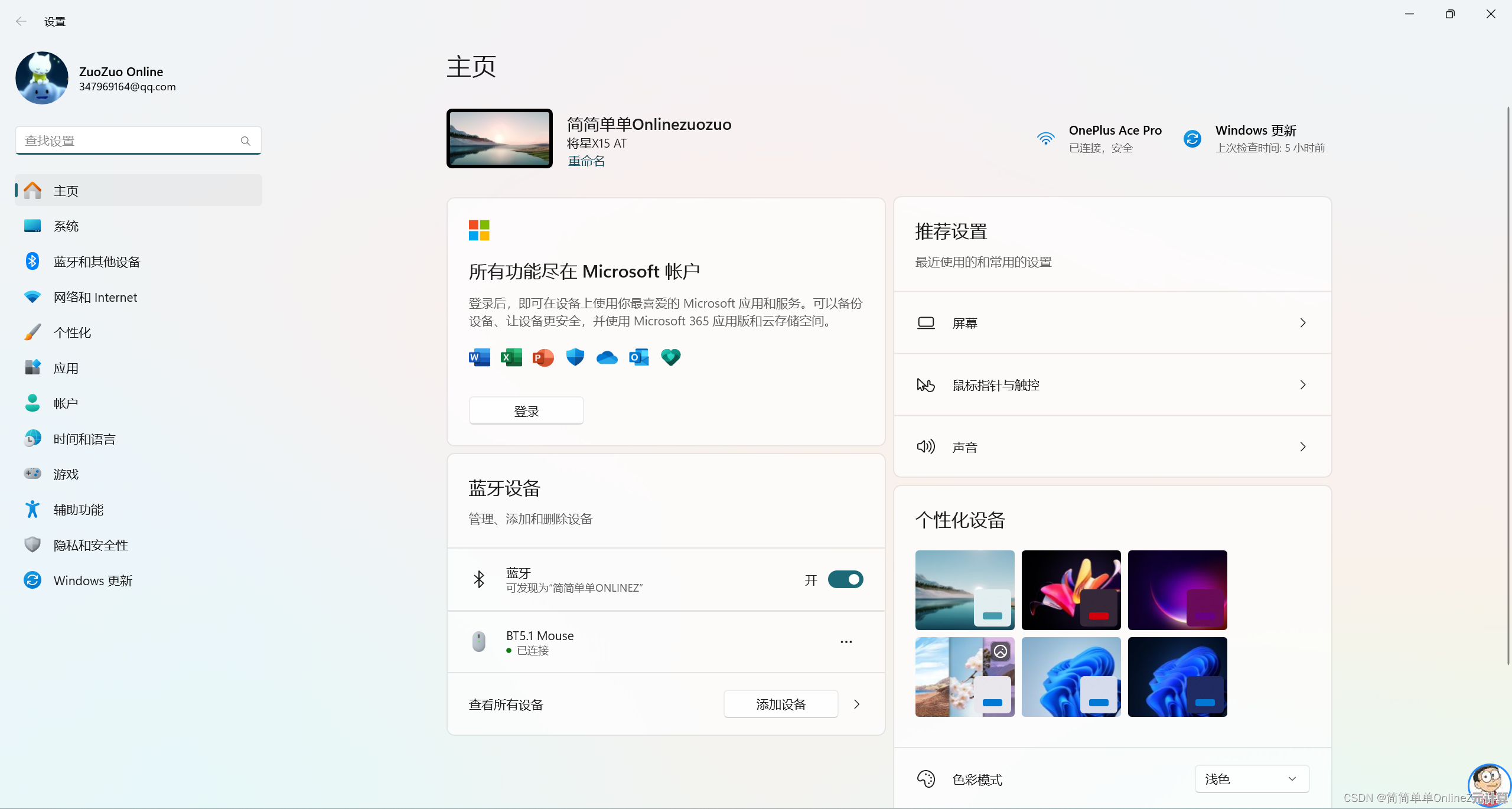Click the find settings search box

tap(127, 141)
